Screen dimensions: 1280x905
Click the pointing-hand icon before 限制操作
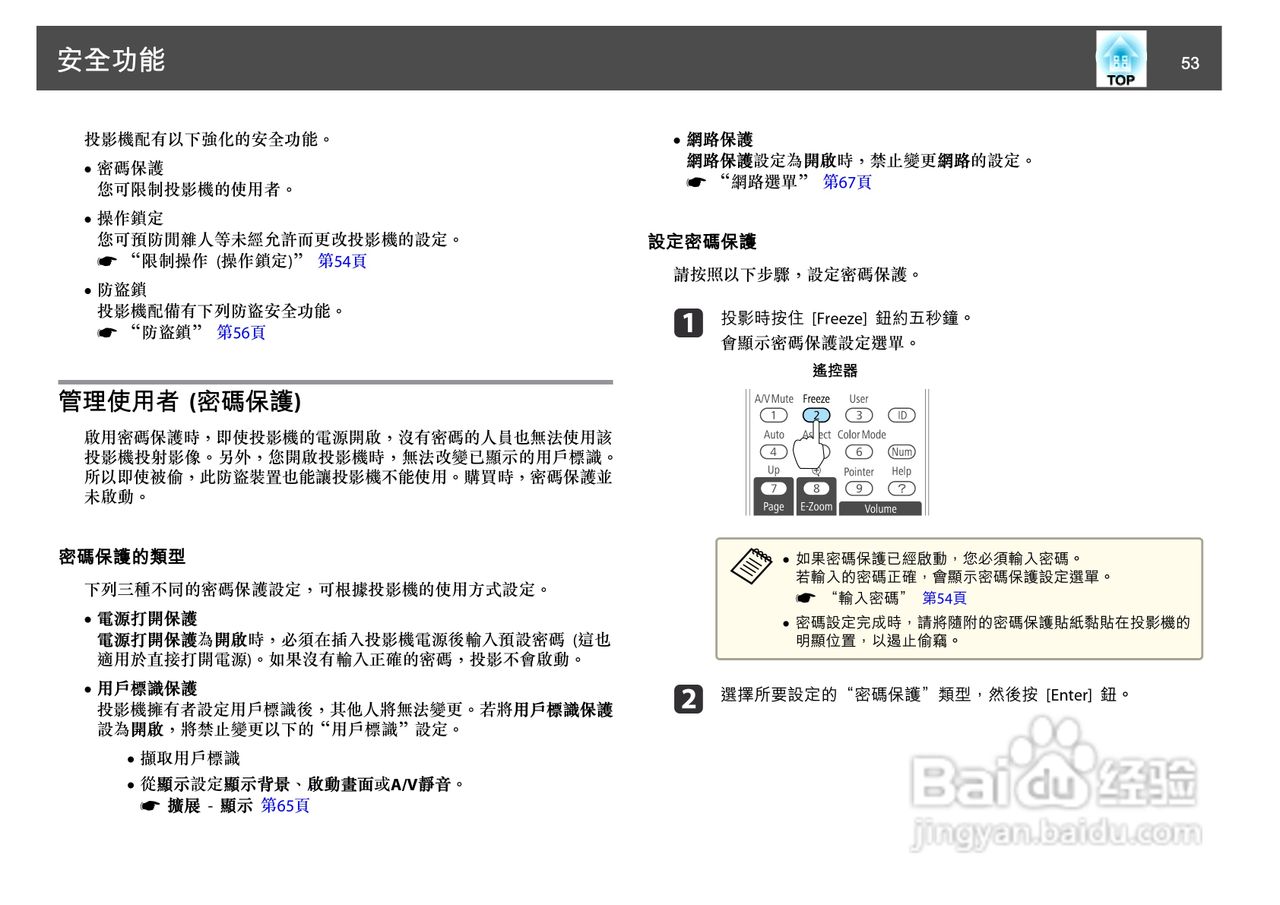[x=107, y=261]
